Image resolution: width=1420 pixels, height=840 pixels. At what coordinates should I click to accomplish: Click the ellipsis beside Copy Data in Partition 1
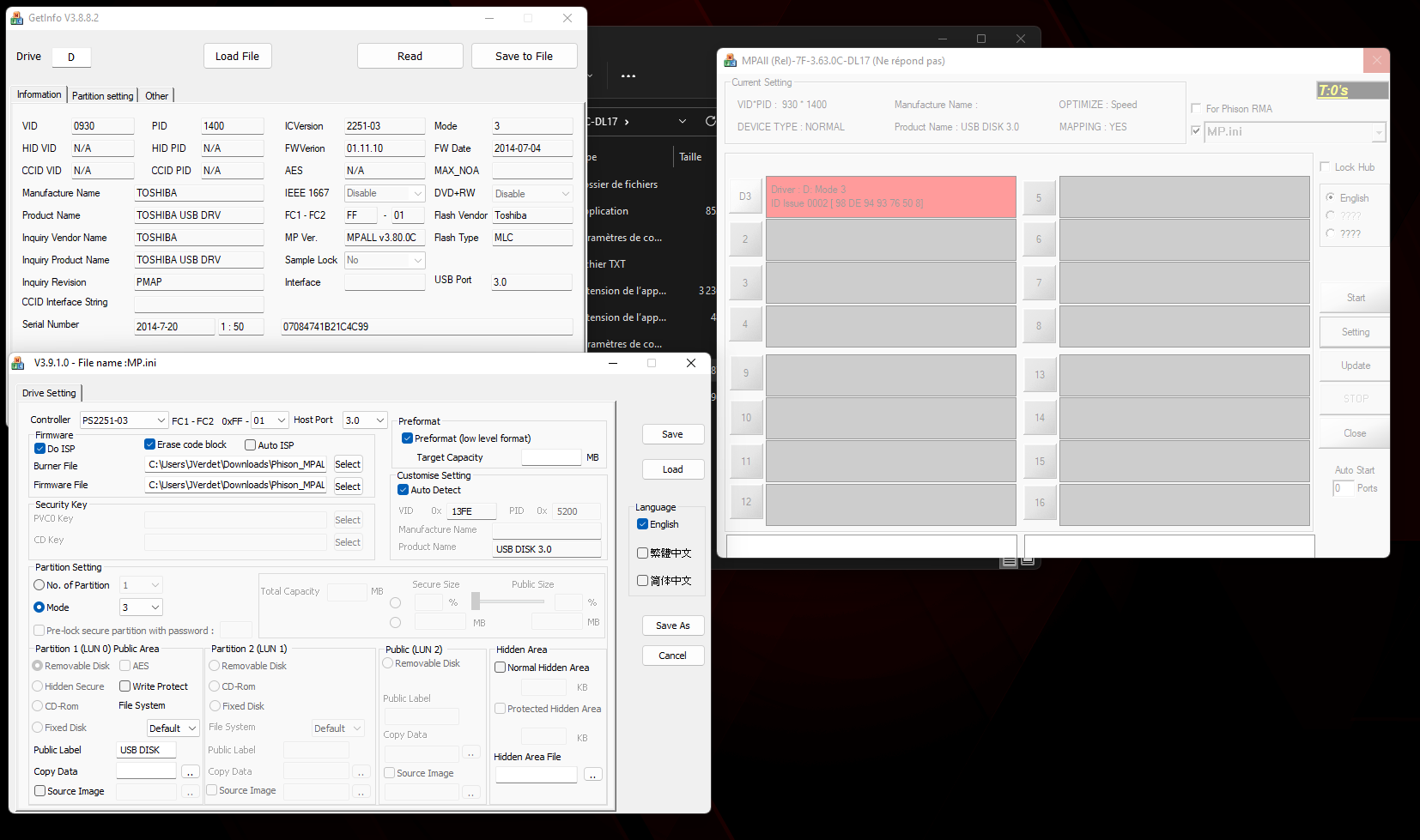pyautogui.click(x=190, y=771)
